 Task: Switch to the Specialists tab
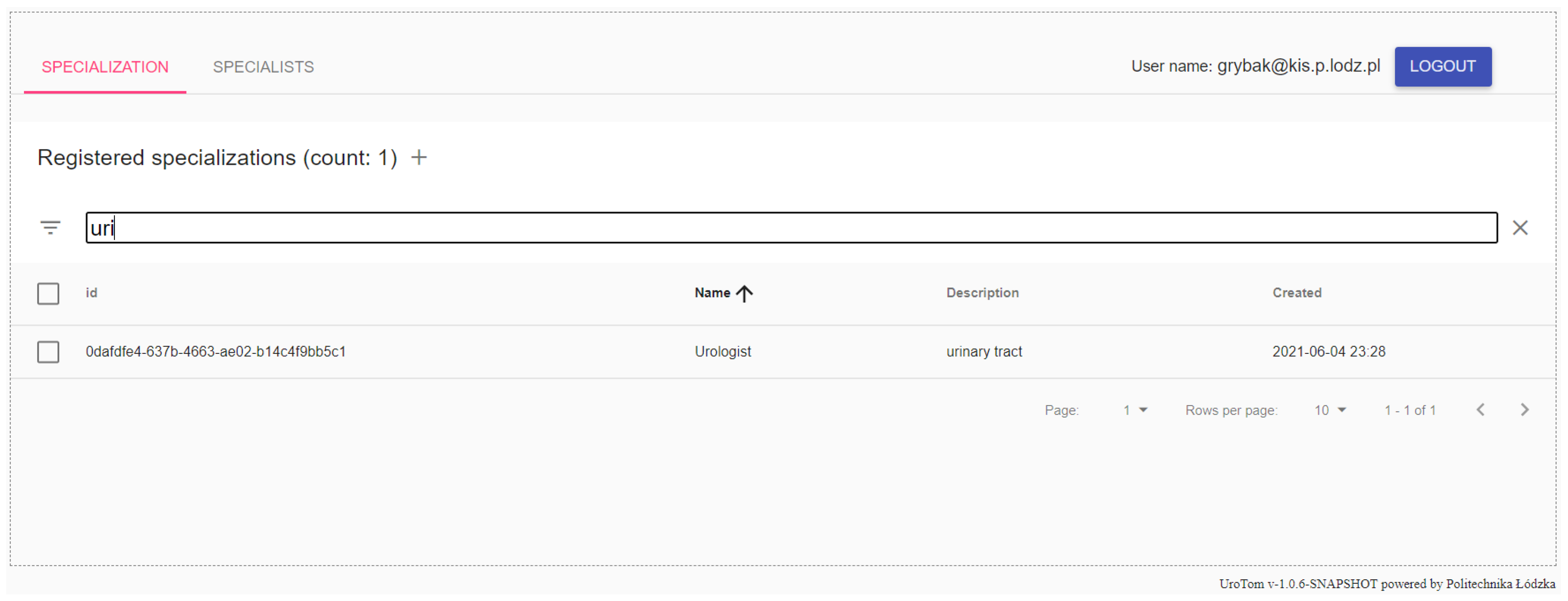(263, 67)
